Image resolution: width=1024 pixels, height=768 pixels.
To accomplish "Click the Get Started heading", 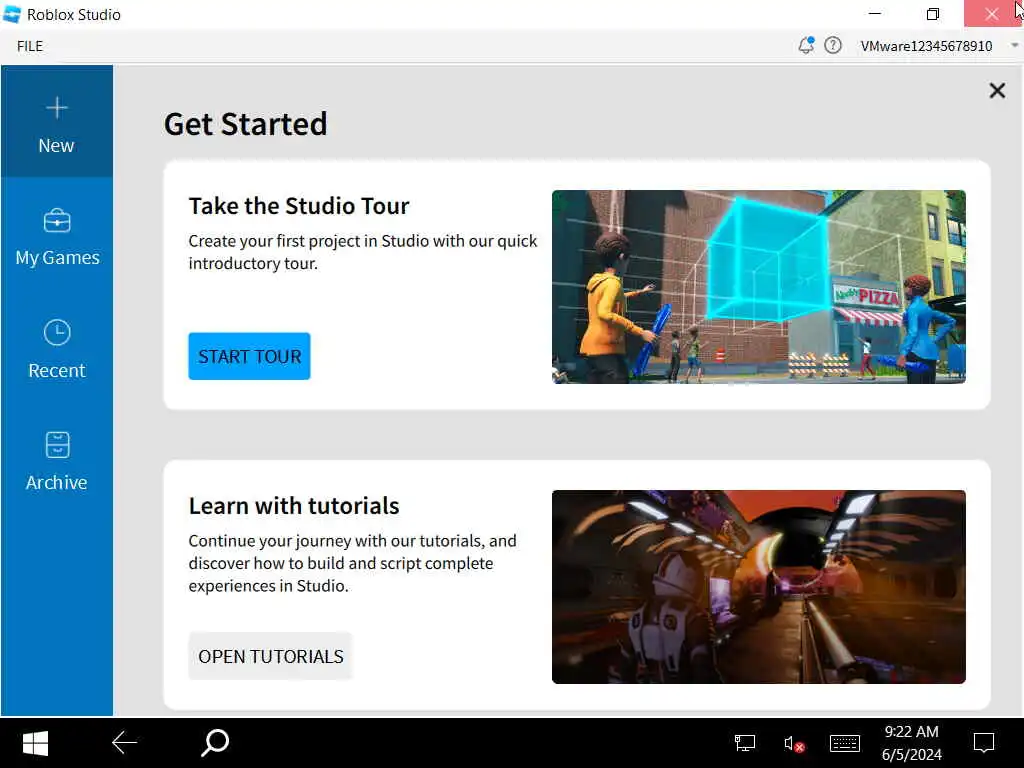I will 246,124.
